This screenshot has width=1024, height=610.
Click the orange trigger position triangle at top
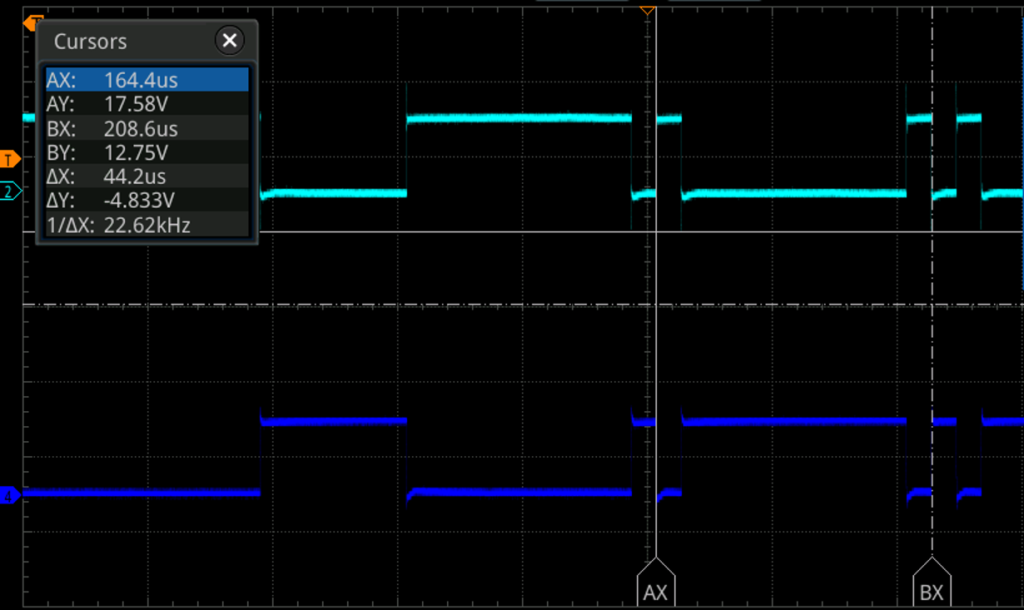click(647, 10)
